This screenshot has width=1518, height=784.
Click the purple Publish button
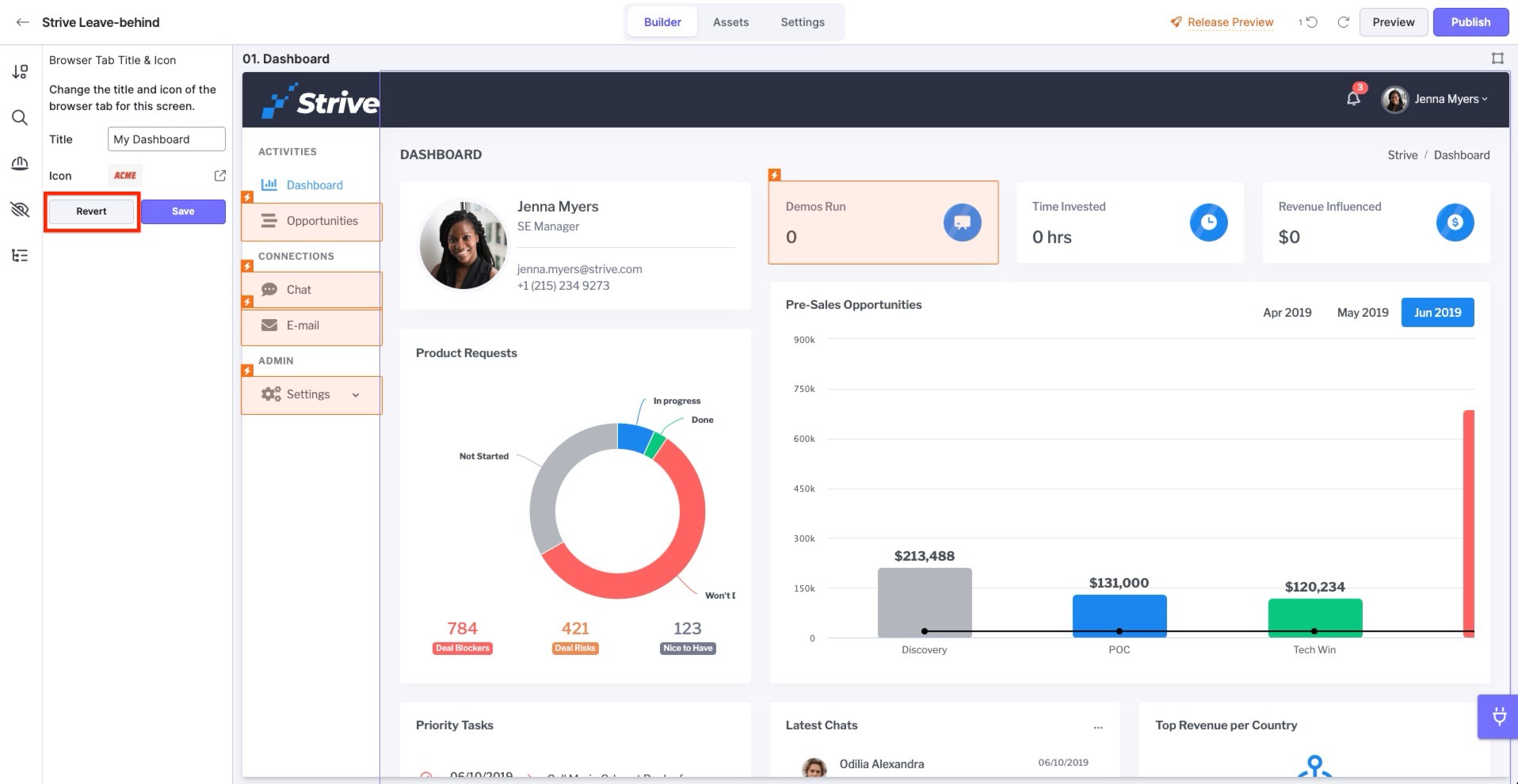click(1470, 22)
